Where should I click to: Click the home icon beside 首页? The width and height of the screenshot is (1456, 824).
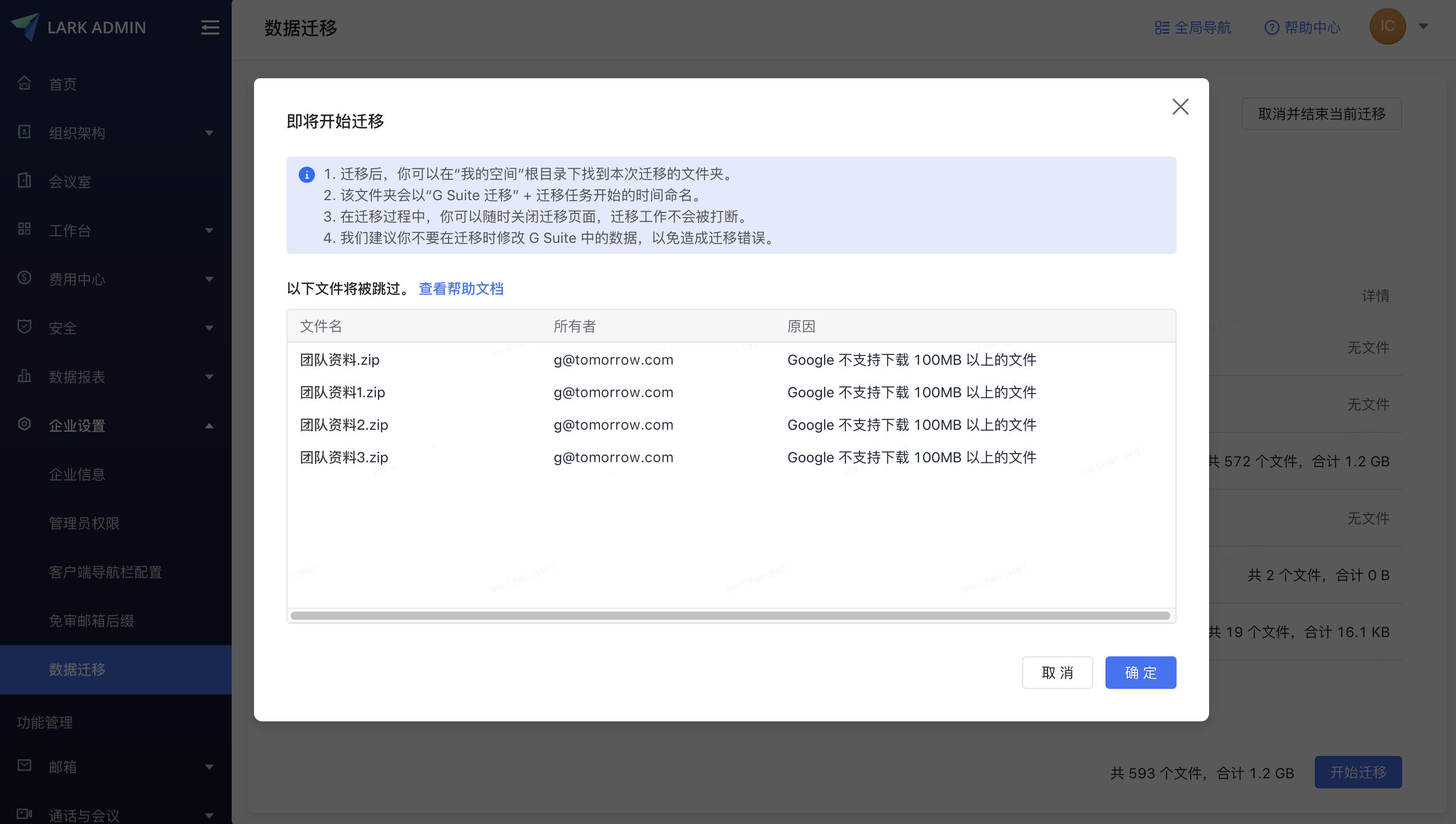point(24,83)
